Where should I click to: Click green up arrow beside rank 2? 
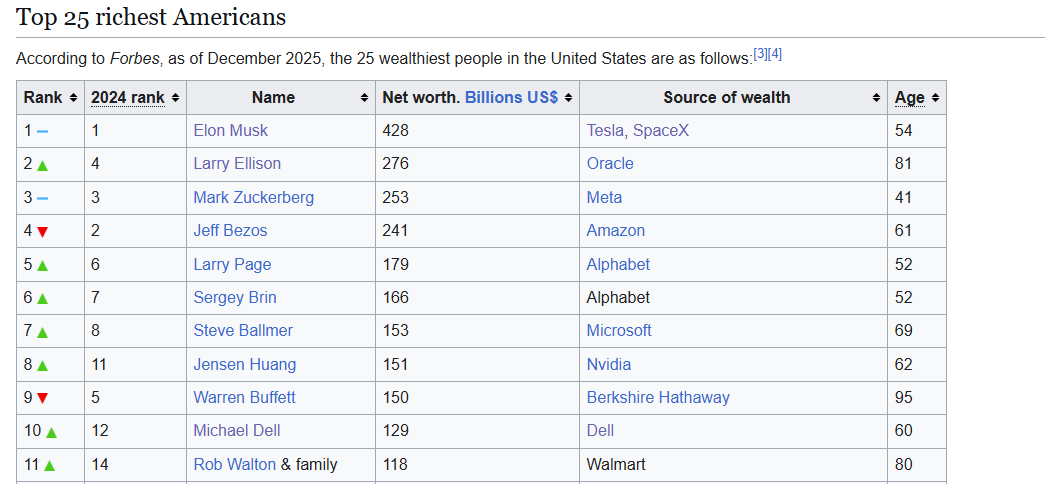43,165
